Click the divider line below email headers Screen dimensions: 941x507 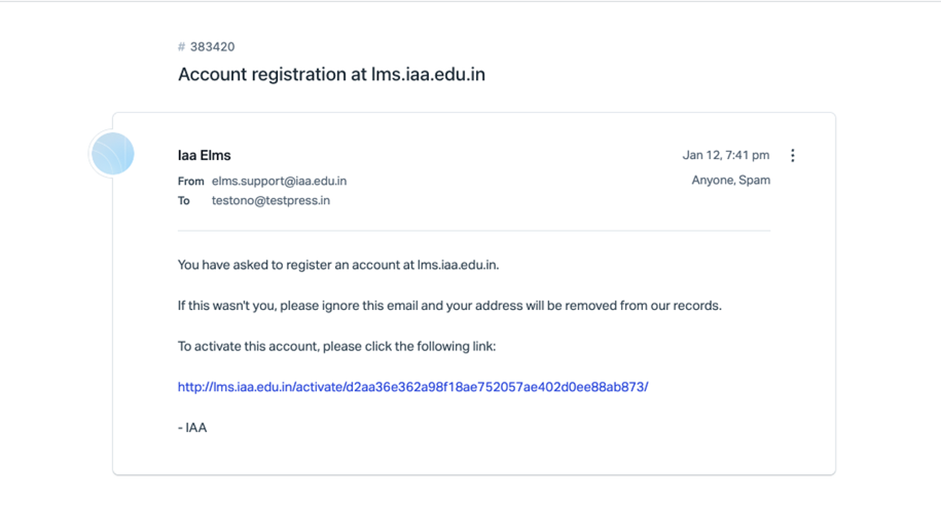[x=473, y=231]
